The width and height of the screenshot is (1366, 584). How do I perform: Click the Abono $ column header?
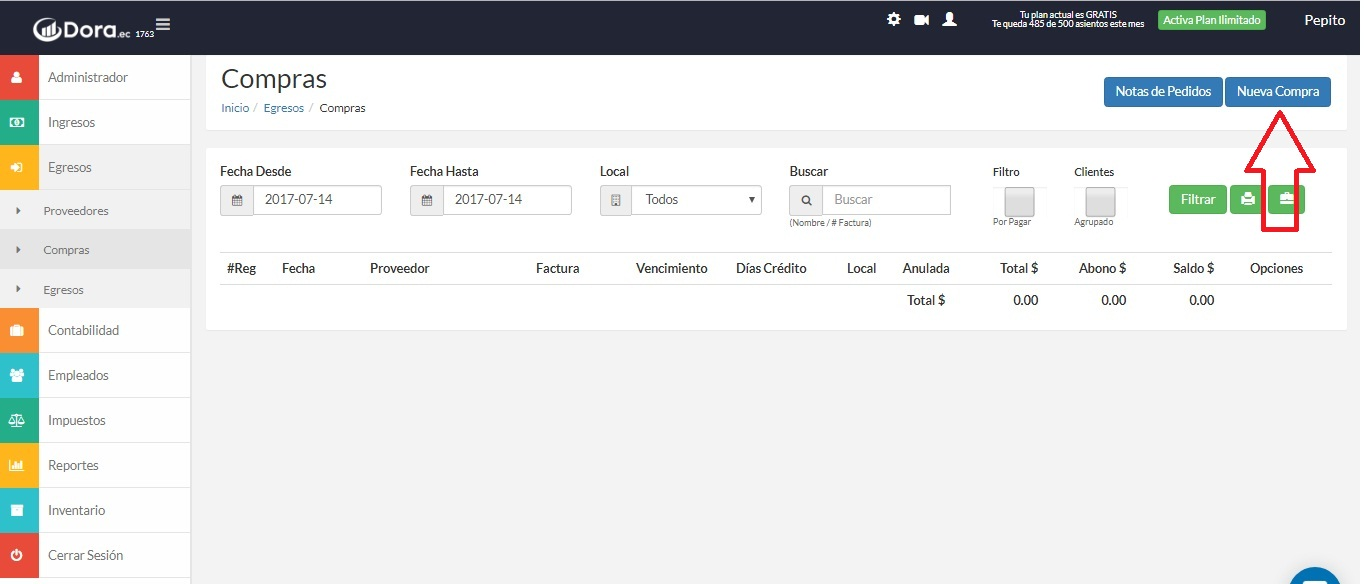1103,268
